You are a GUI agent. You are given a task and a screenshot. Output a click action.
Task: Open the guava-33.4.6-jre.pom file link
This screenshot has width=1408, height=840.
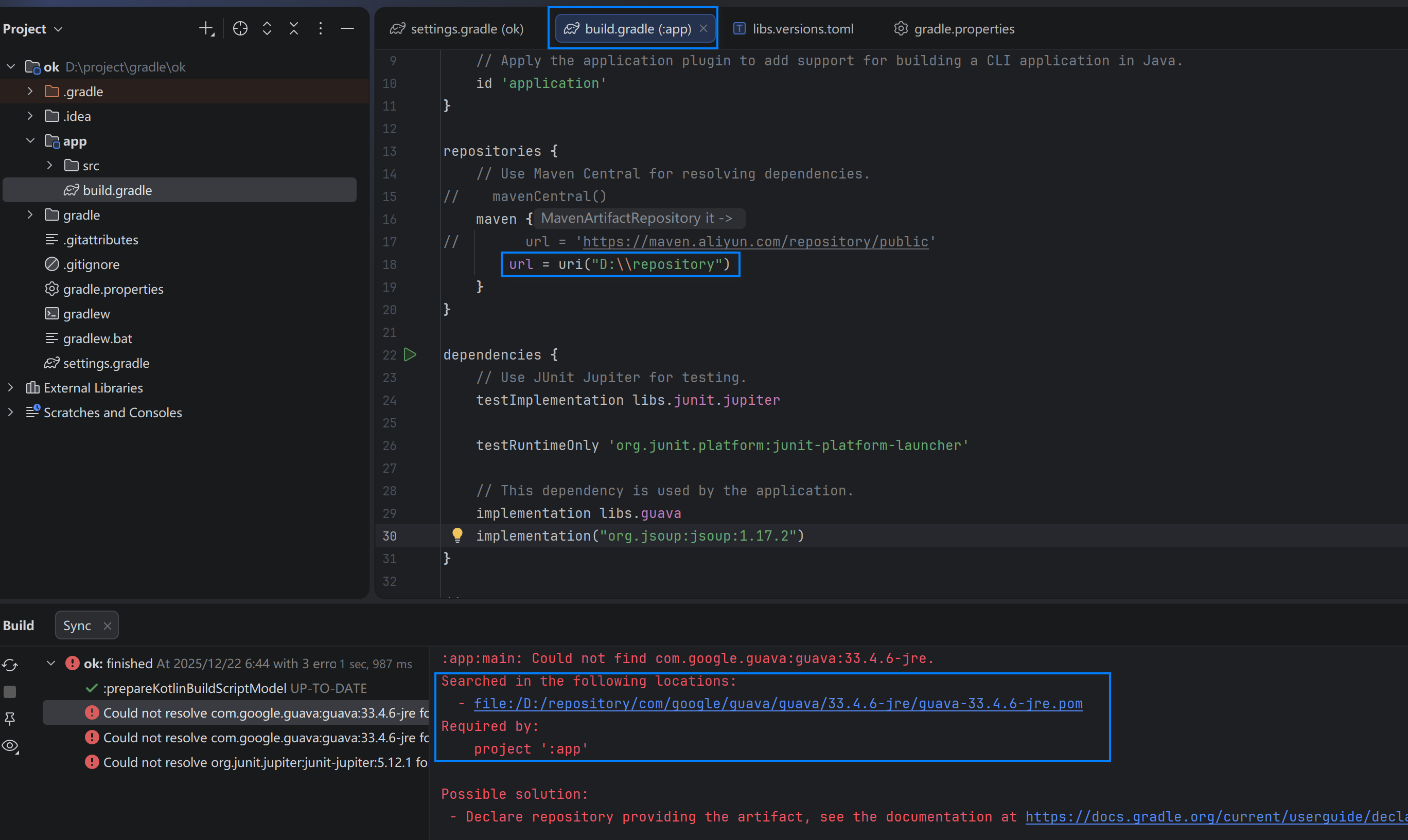coord(778,704)
